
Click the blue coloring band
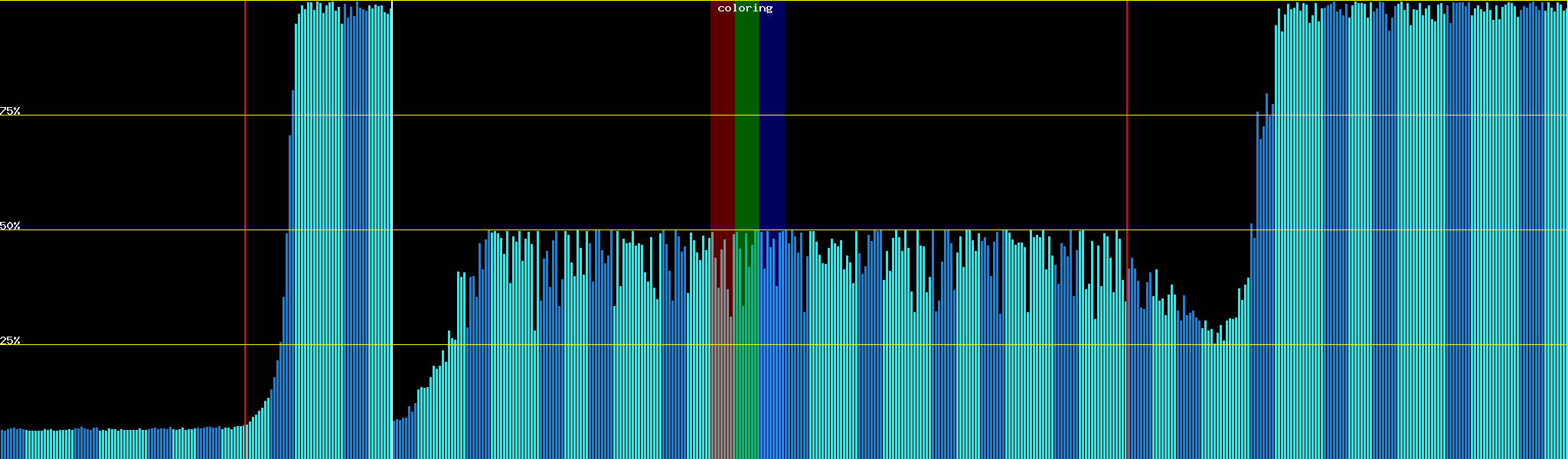(772, 115)
